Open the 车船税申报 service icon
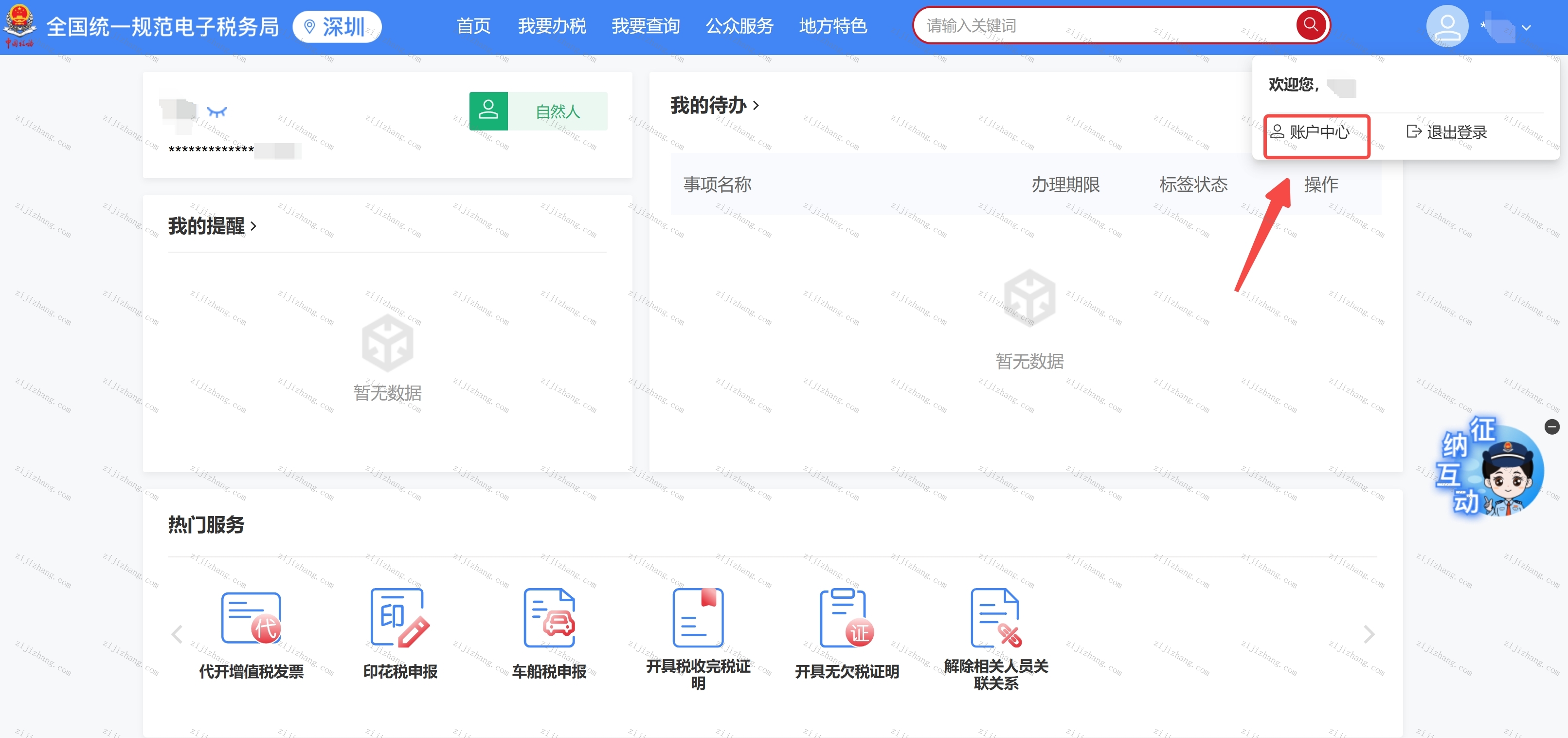The image size is (1568, 738). point(549,617)
